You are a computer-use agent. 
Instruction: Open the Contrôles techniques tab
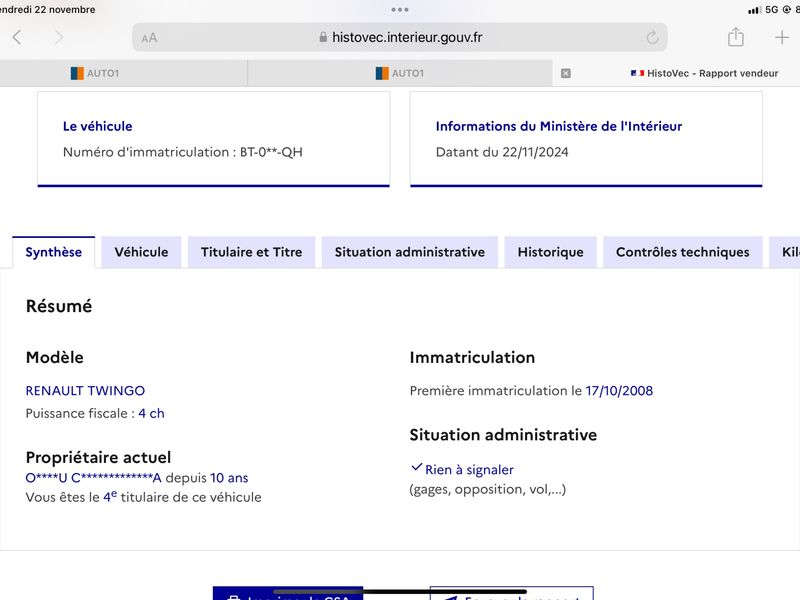pyautogui.click(x=683, y=252)
